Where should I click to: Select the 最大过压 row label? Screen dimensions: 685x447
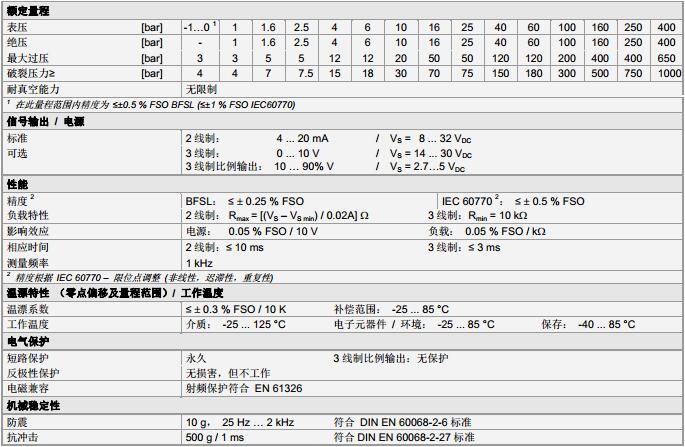[27, 58]
